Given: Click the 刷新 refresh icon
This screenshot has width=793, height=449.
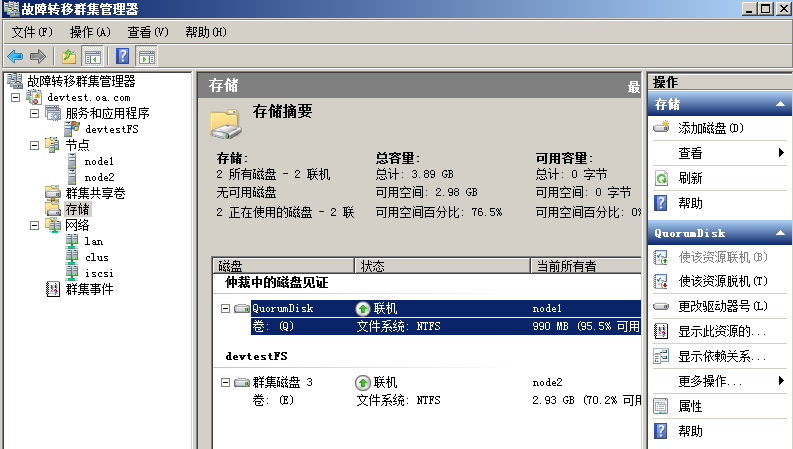Looking at the screenshot, I should (661, 178).
